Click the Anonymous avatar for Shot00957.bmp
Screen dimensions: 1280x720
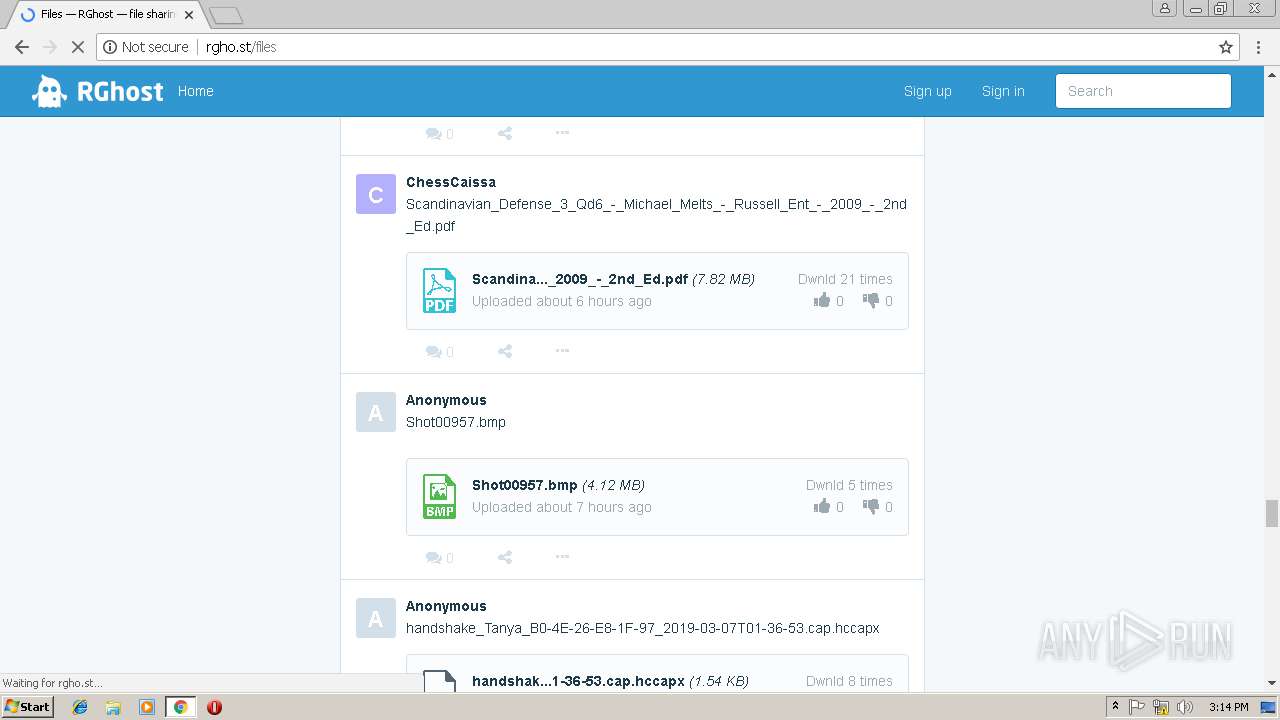coord(376,412)
